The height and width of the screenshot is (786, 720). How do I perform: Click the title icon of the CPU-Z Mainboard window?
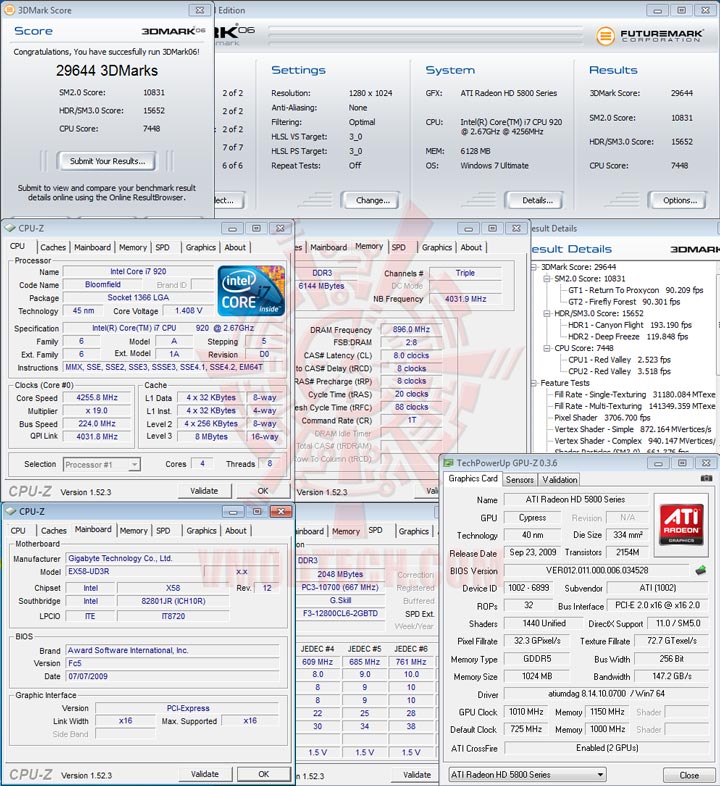[x=10, y=511]
